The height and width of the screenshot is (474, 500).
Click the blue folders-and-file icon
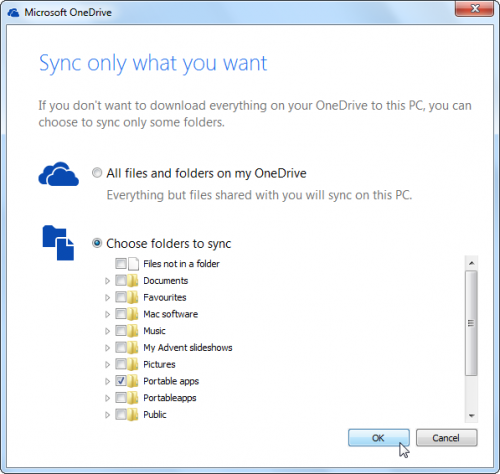58,243
